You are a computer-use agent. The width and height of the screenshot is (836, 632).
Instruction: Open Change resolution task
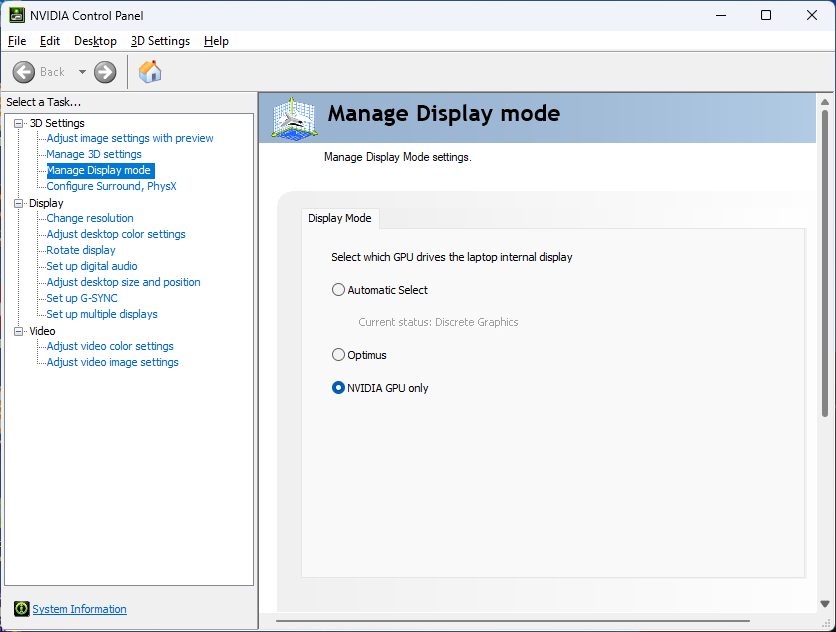tap(90, 218)
